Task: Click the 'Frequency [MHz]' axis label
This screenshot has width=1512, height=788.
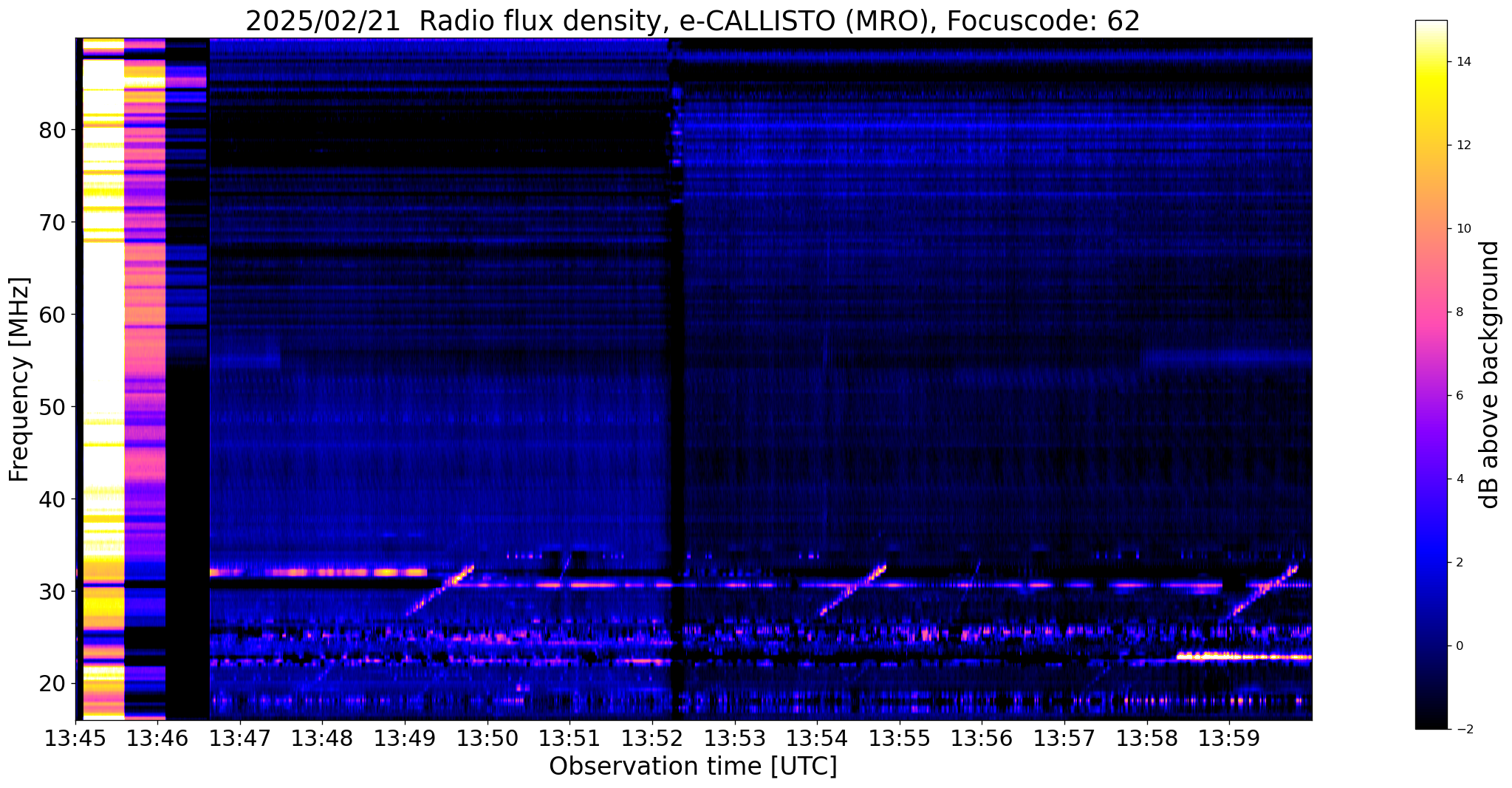Action: pos(20,380)
